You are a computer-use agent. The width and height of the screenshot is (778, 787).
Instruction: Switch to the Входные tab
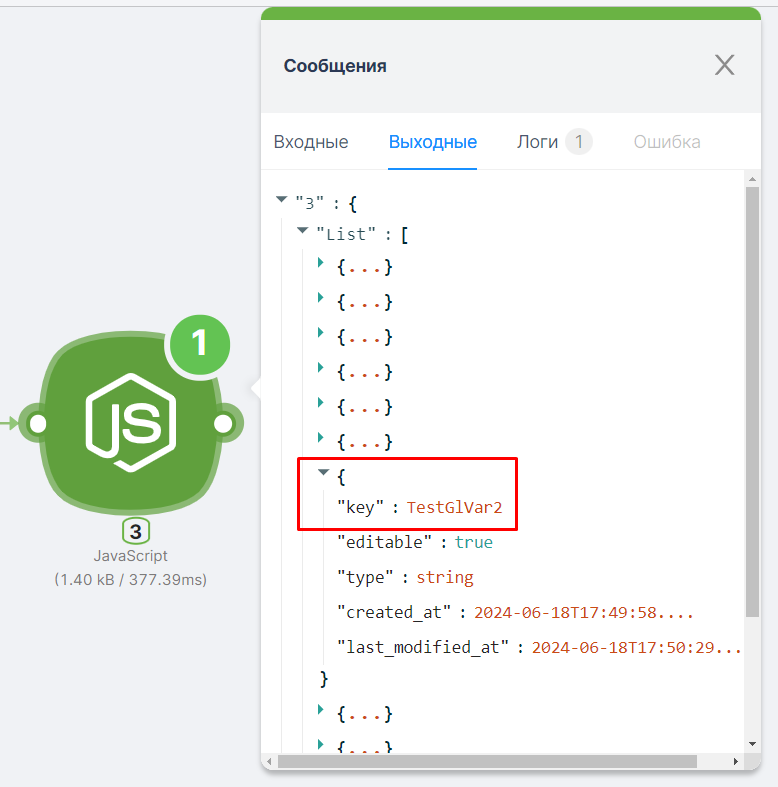pos(311,142)
